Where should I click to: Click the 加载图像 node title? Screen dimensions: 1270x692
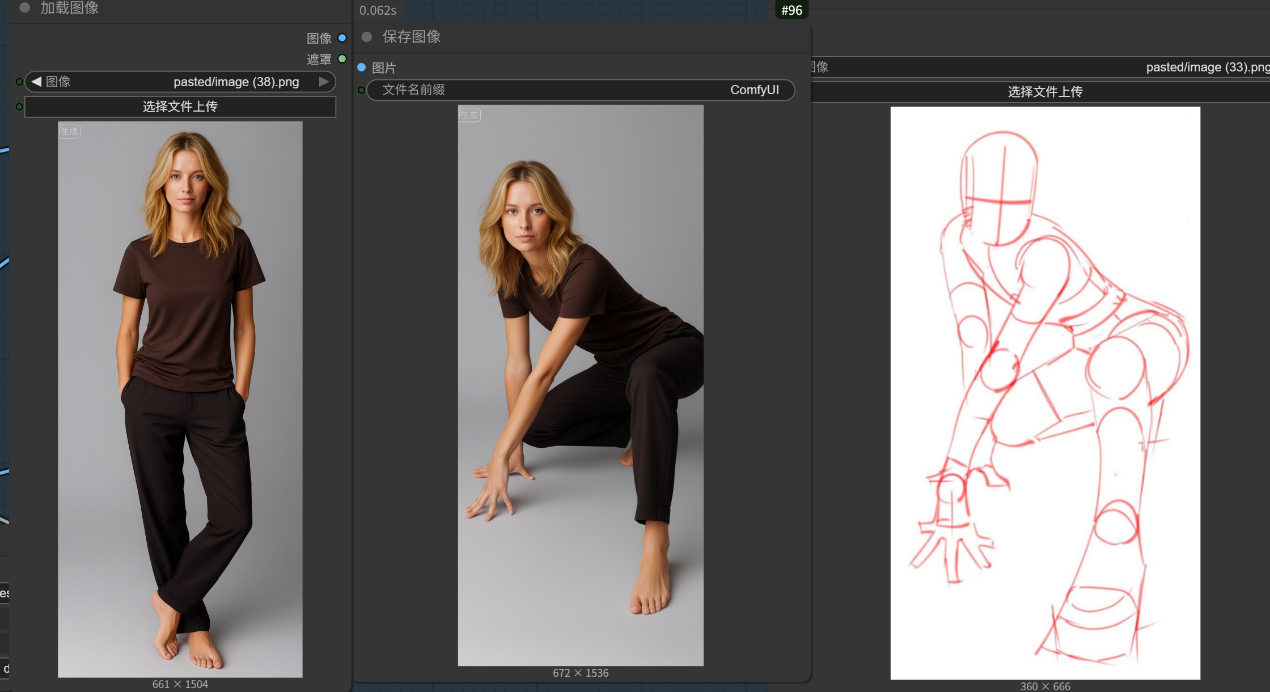[69, 8]
